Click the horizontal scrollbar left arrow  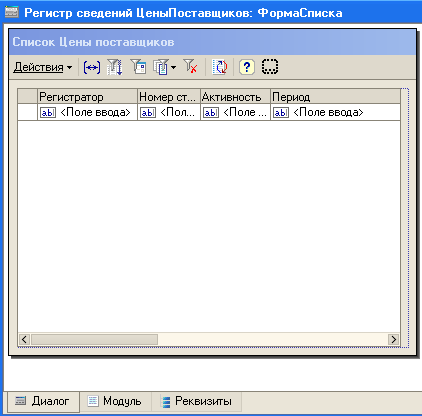(x=24, y=339)
